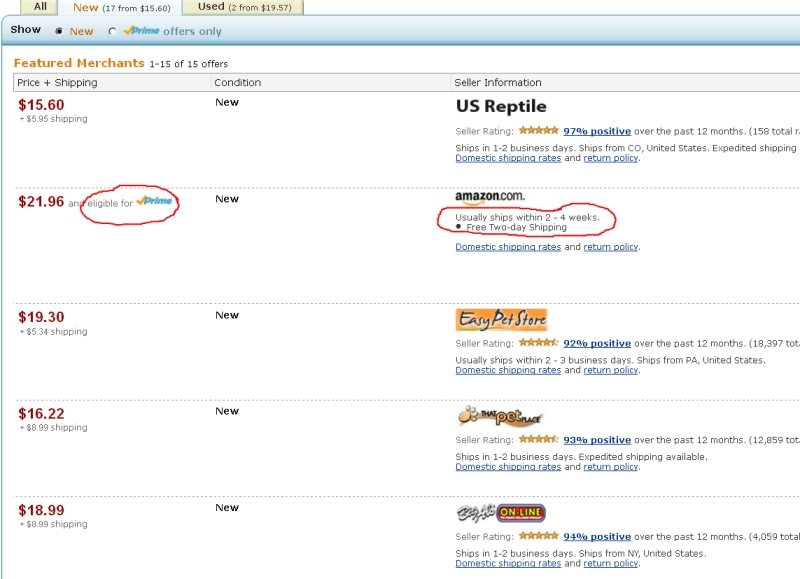The image size is (800, 579).
Task: Open the 92% positive rating link
Action: (597, 343)
